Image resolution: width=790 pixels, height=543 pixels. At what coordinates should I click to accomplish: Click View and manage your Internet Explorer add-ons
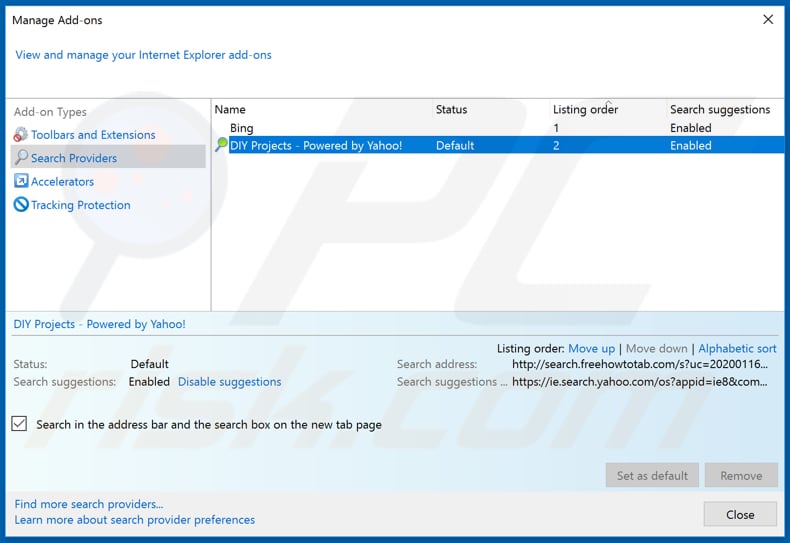coord(143,54)
